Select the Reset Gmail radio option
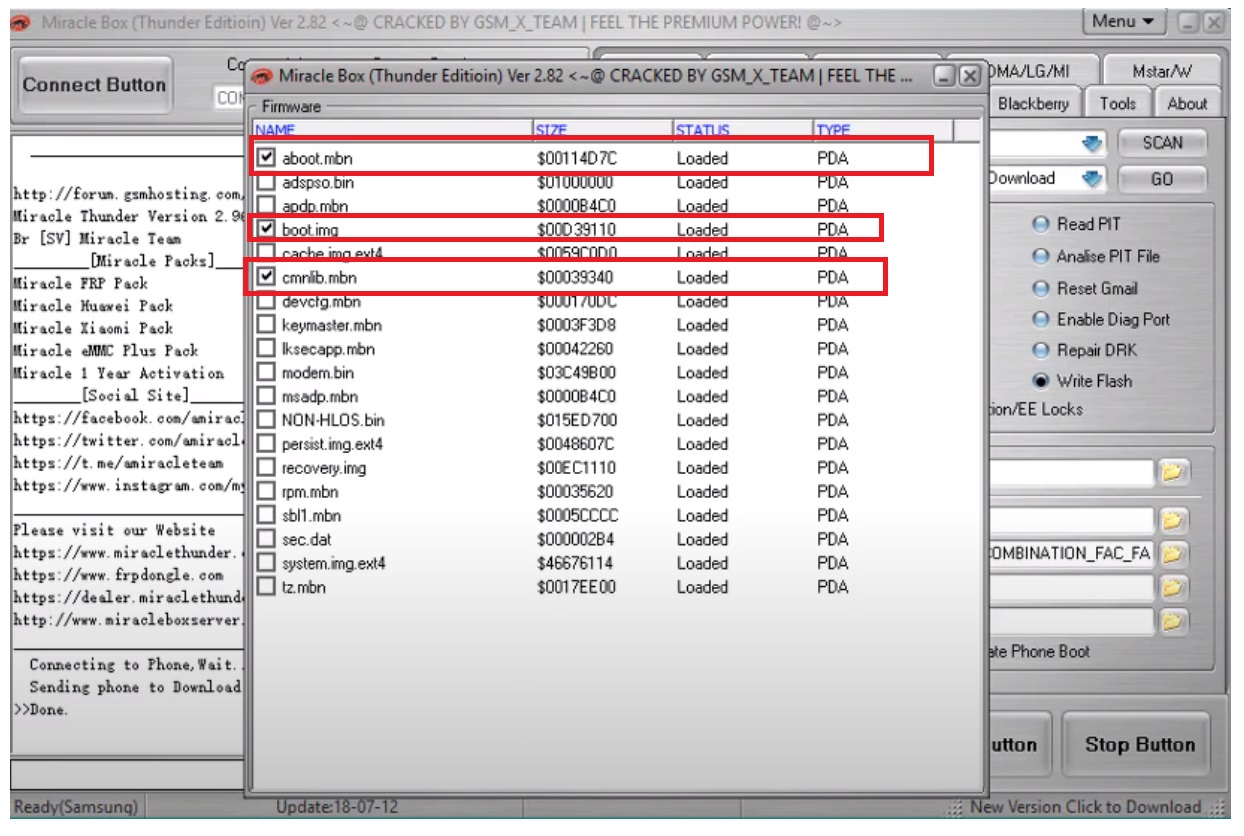This screenshot has height=836, width=1244. tap(1041, 288)
